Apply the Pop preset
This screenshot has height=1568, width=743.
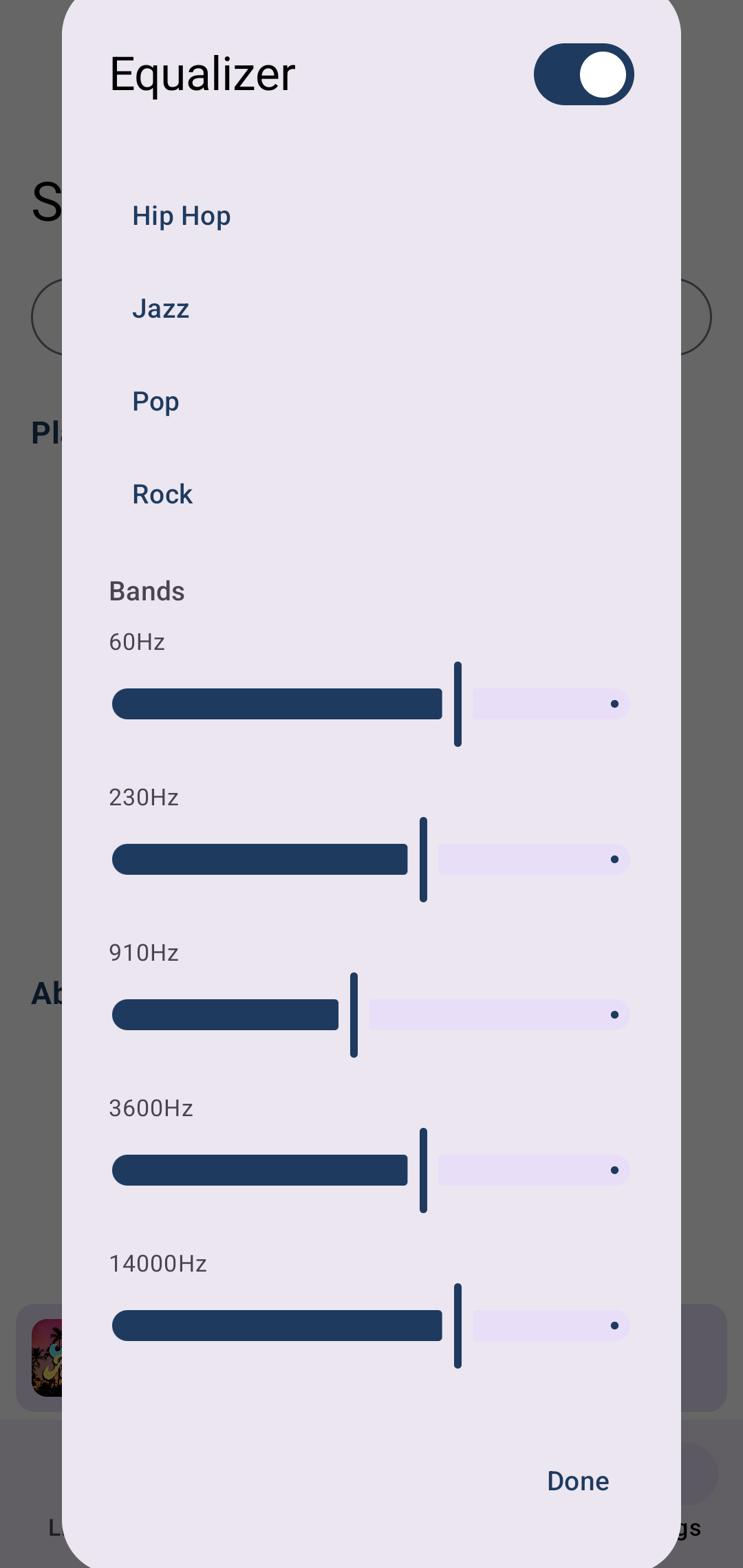156,402
